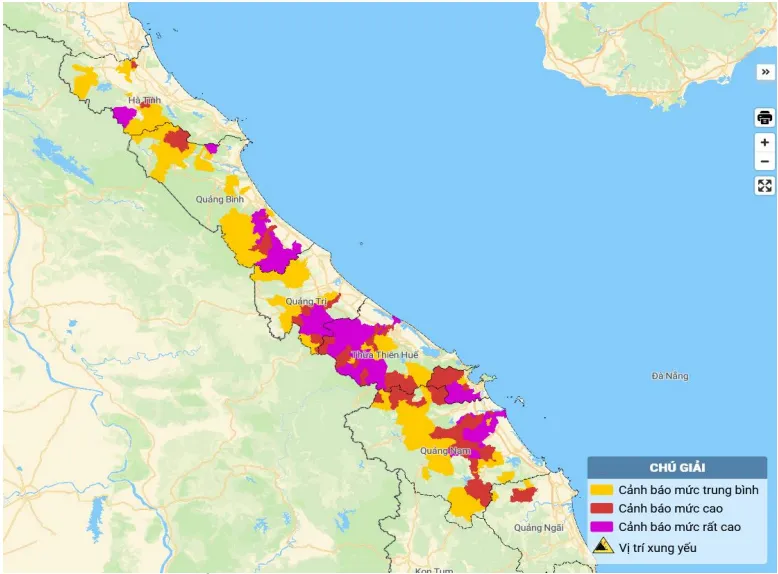
Task: Click the Quảng Bình province label
Action: tap(220, 199)
